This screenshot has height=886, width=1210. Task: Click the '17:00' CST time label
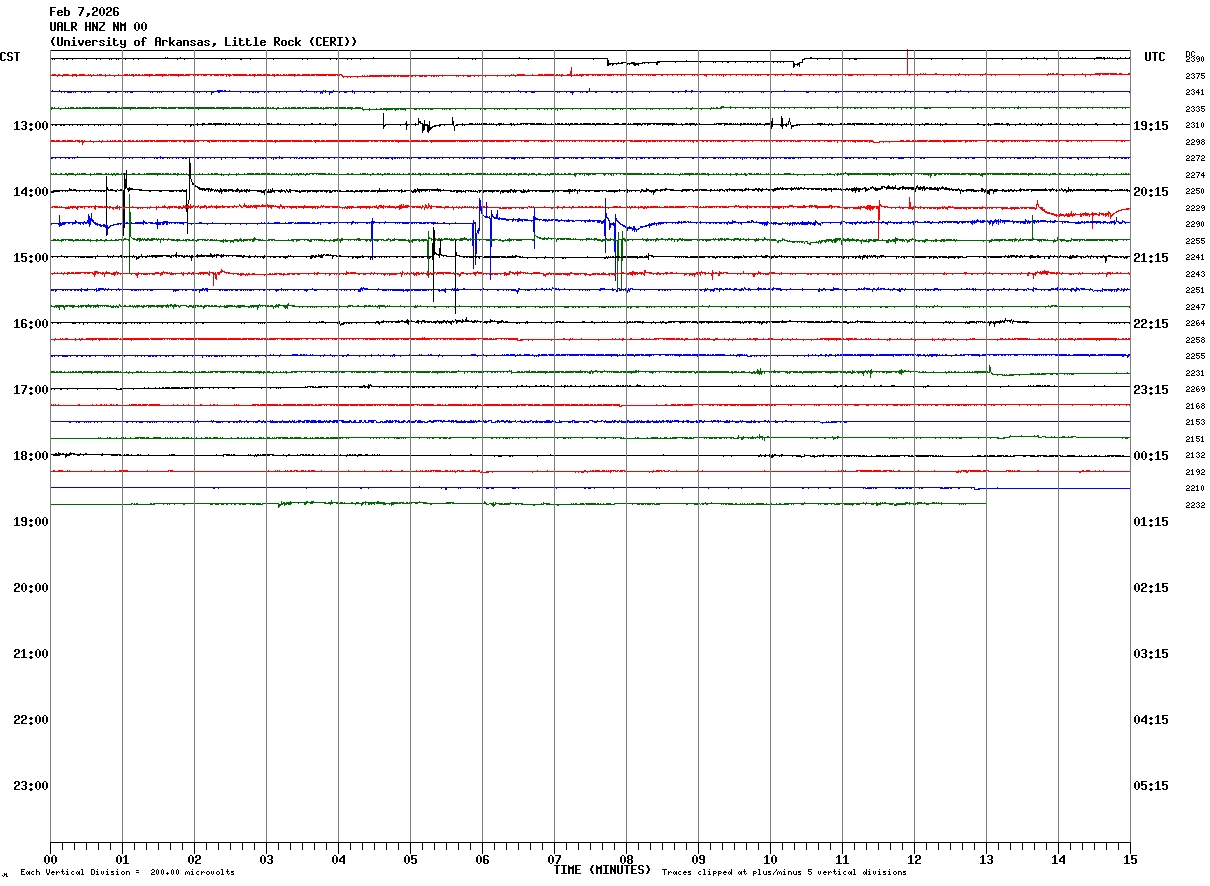(31, 390)
